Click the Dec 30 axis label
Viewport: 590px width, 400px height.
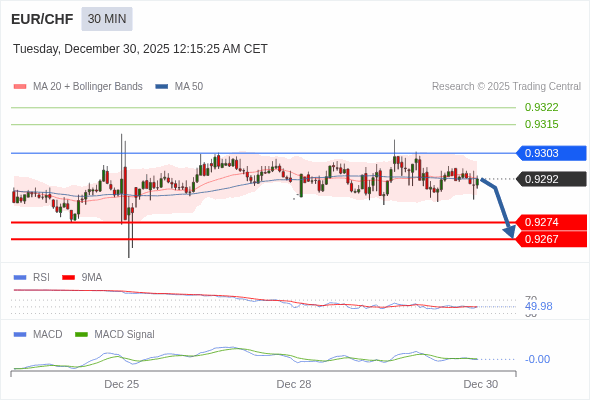481,384
